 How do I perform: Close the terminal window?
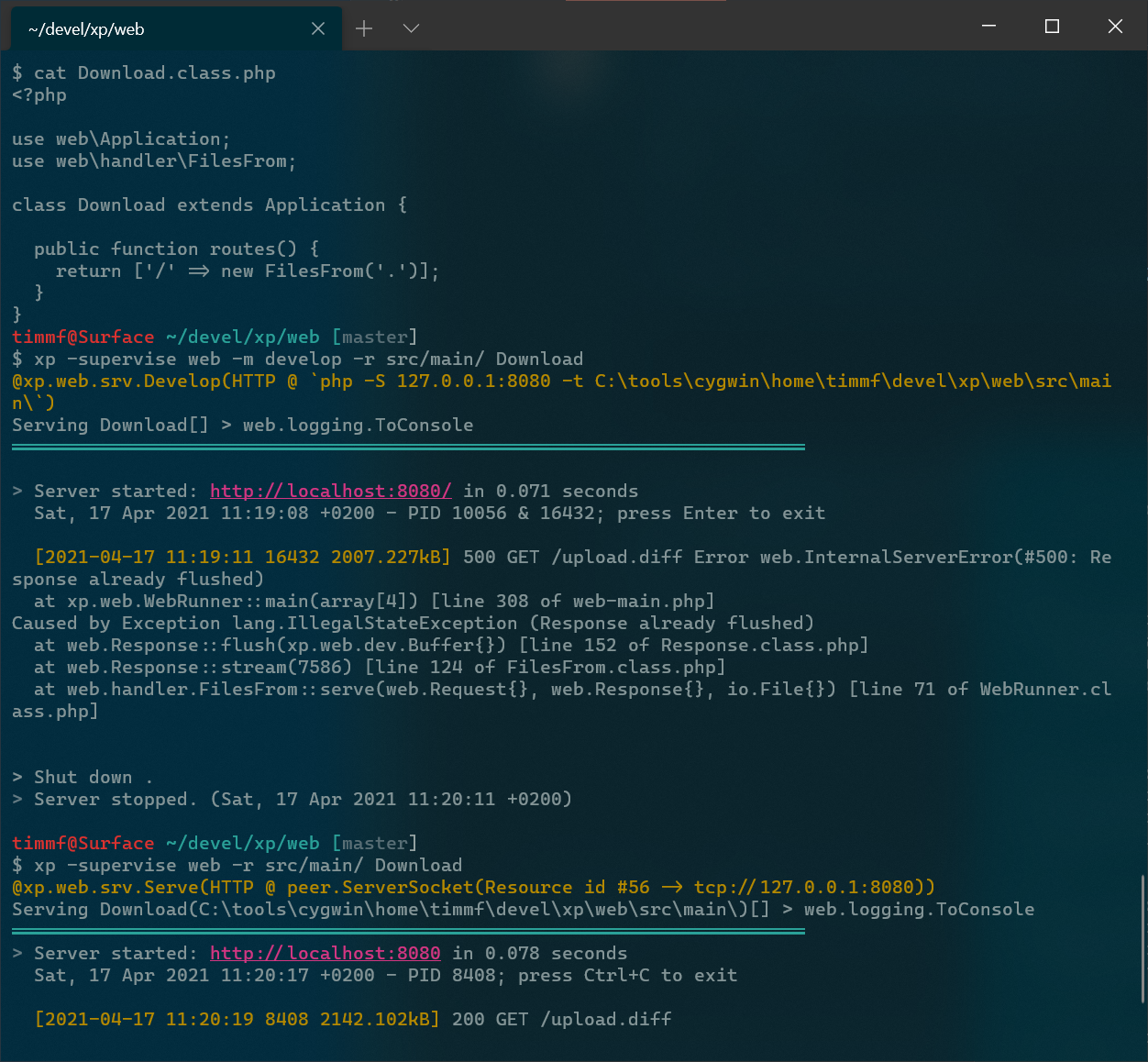(x=1115, y=26)
